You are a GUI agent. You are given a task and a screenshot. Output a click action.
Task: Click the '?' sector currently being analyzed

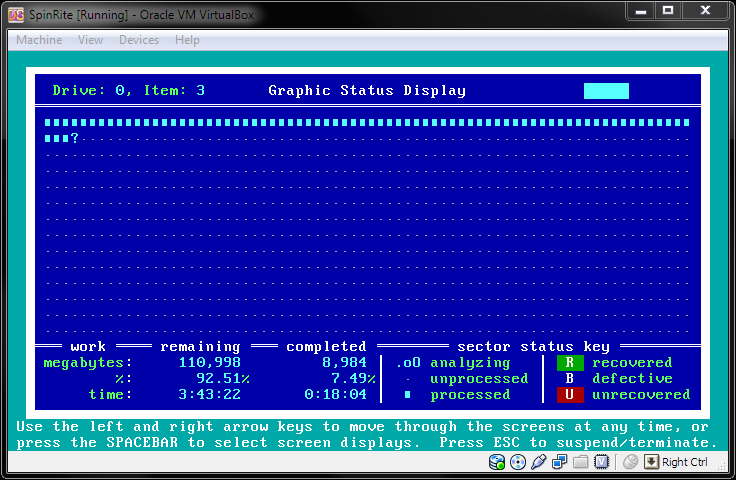(74, 139)
